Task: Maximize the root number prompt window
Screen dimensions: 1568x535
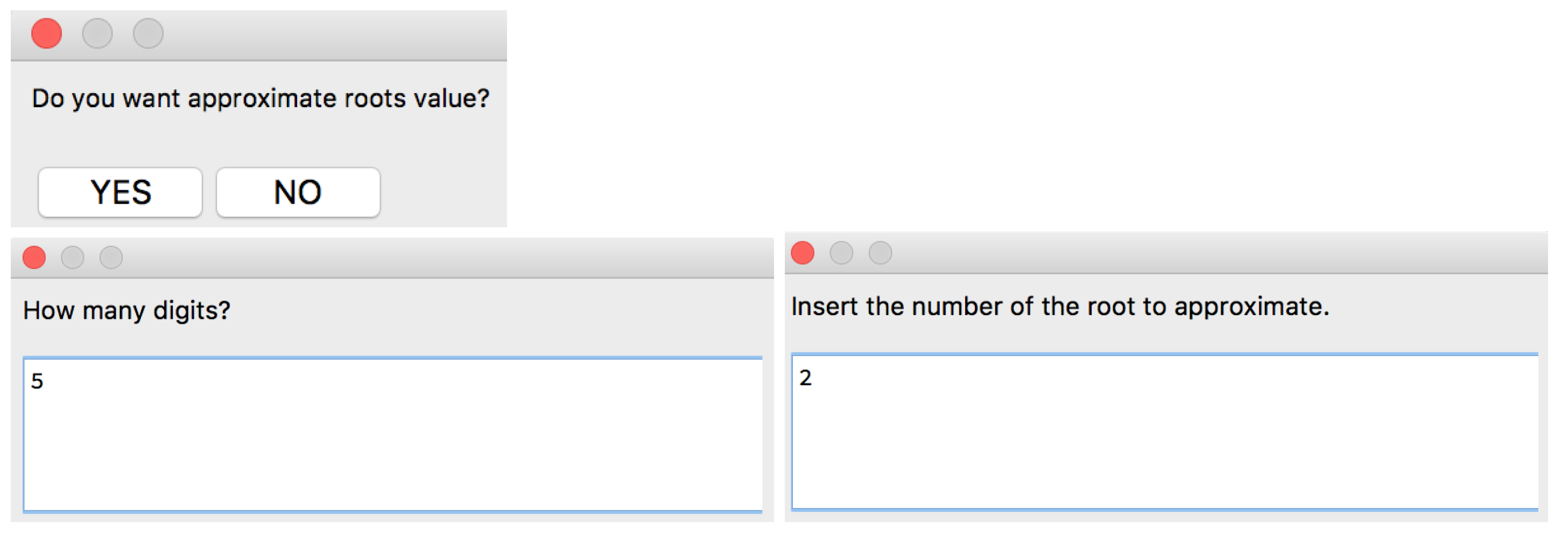Action: [x=880, y=253]
